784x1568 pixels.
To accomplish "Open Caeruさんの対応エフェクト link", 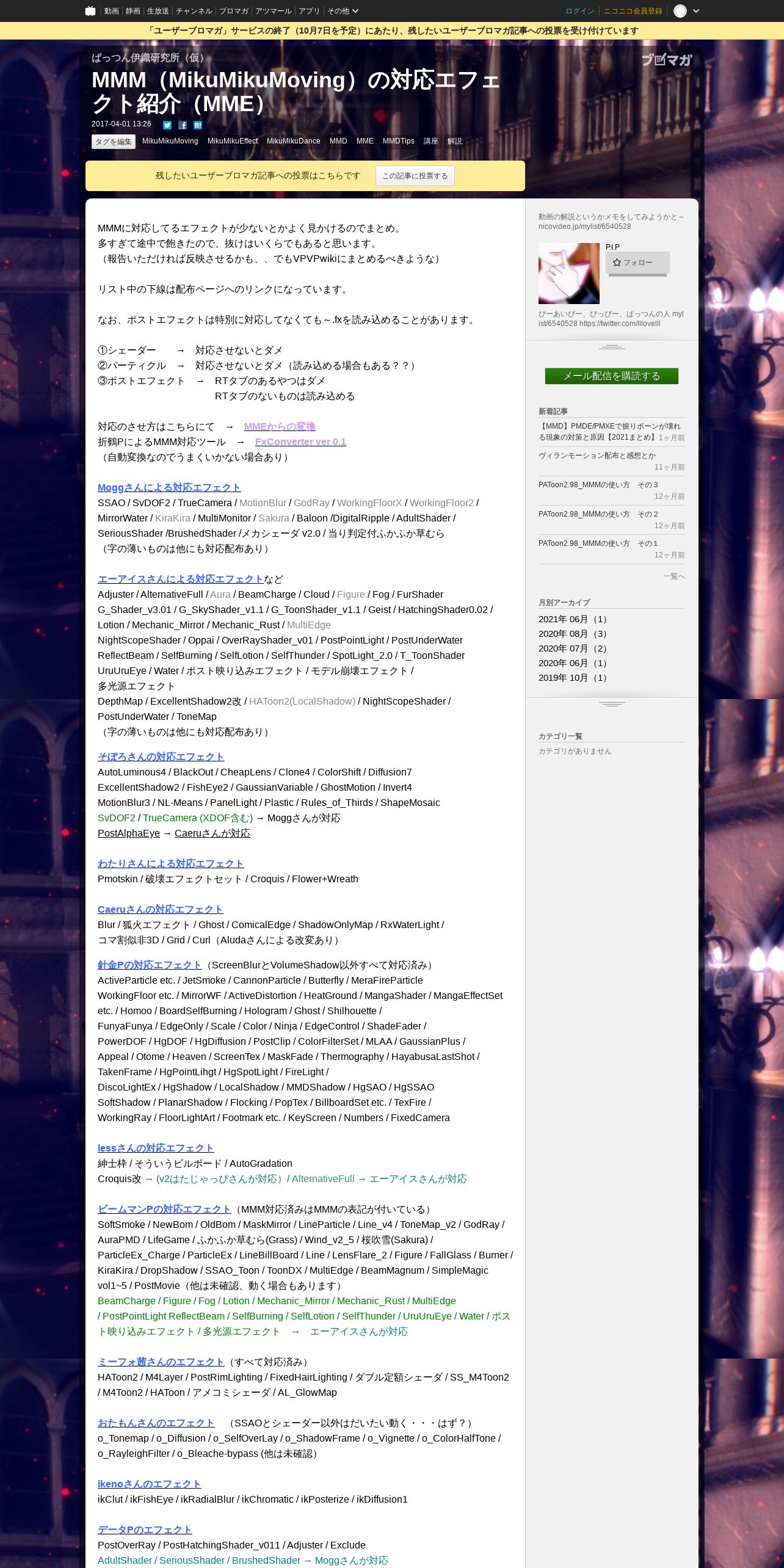I will pyautogui.click(x=161, y=910).
